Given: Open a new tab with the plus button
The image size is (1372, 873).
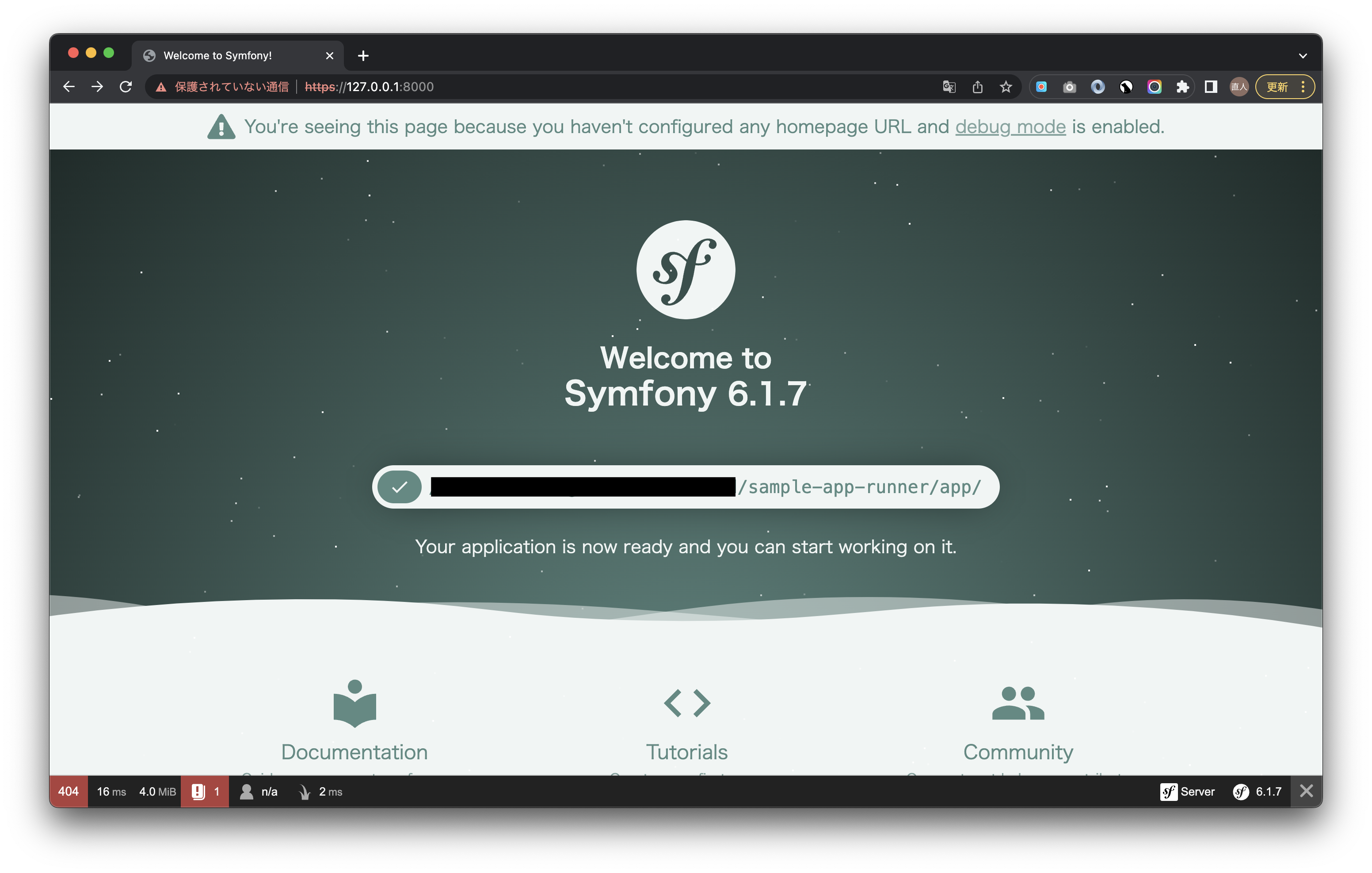Looking at the screenshot, I should point(363,55).
